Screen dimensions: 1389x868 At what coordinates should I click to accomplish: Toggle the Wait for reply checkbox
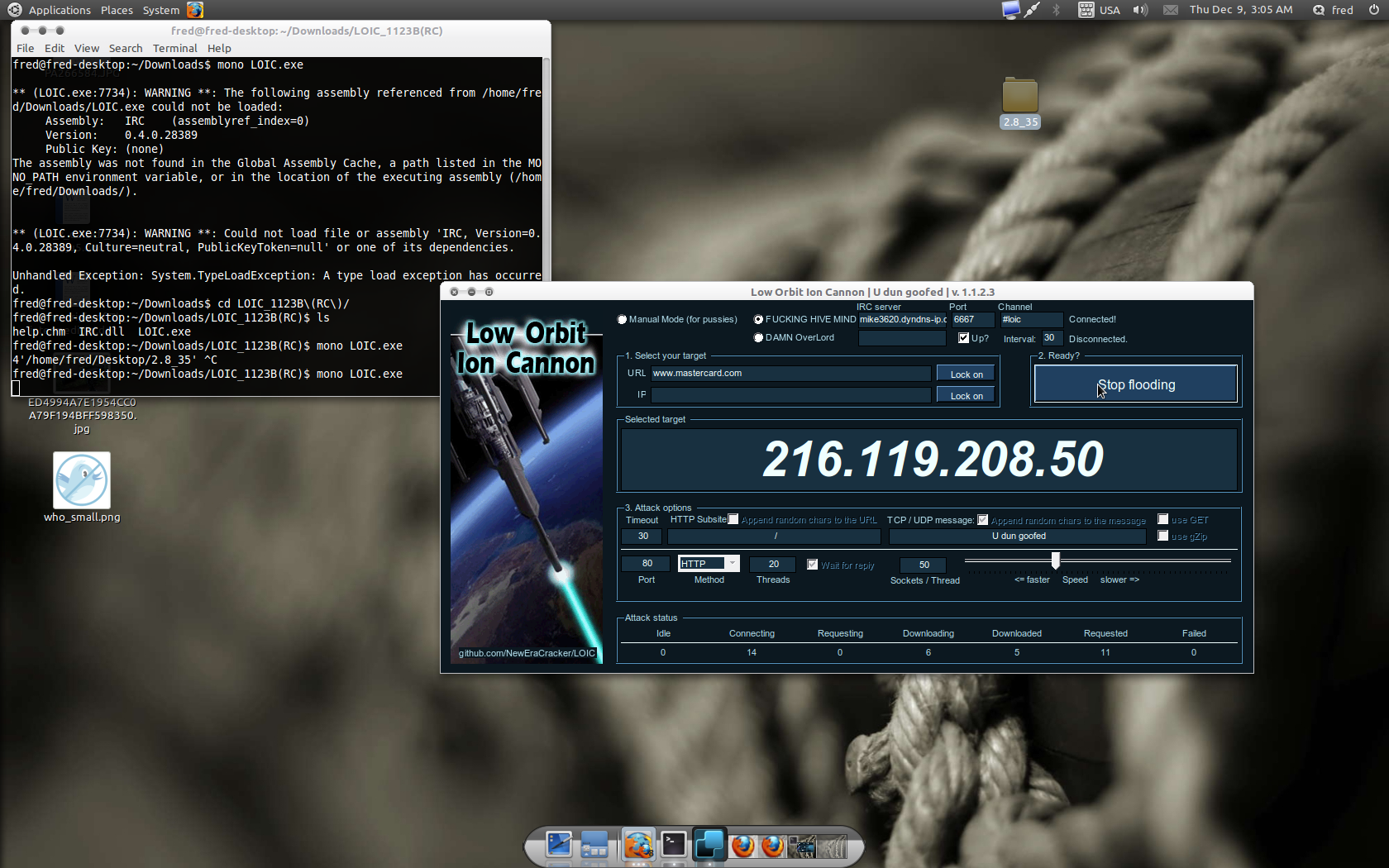(812, 565)
